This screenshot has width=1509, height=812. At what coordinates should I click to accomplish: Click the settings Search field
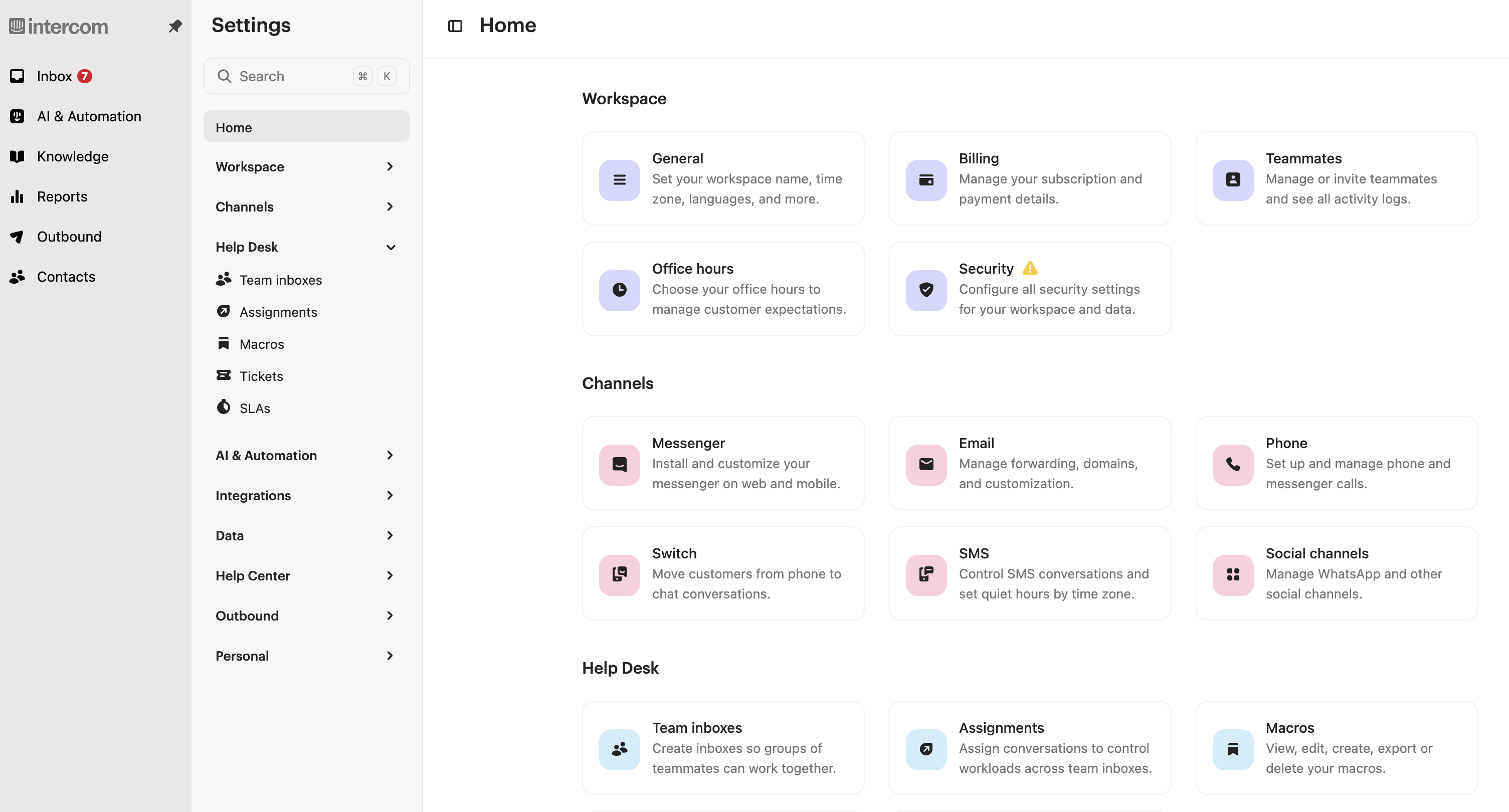tap(293, 76)
